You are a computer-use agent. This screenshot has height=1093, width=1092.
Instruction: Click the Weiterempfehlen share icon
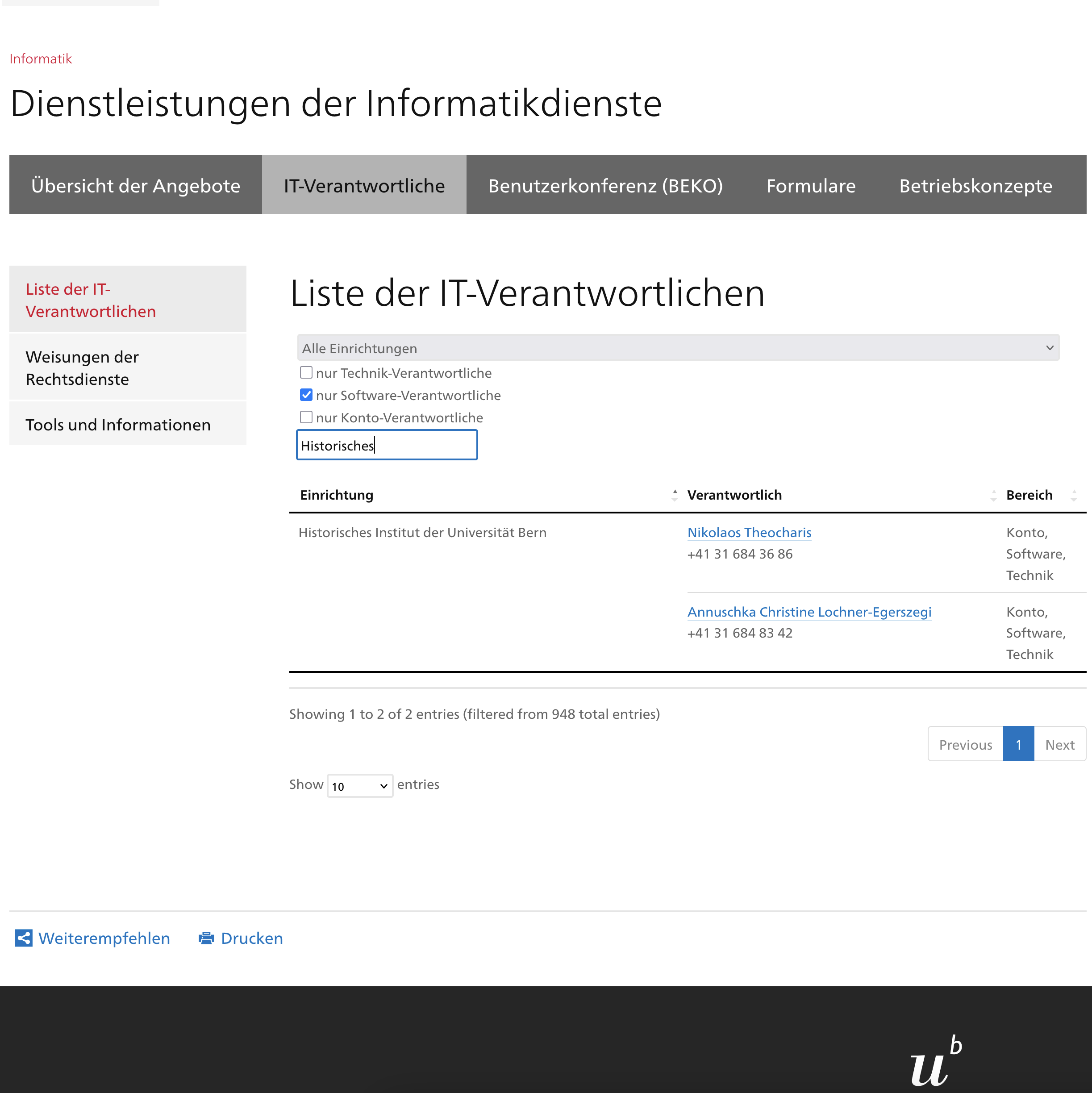click(x=23, y=938)
